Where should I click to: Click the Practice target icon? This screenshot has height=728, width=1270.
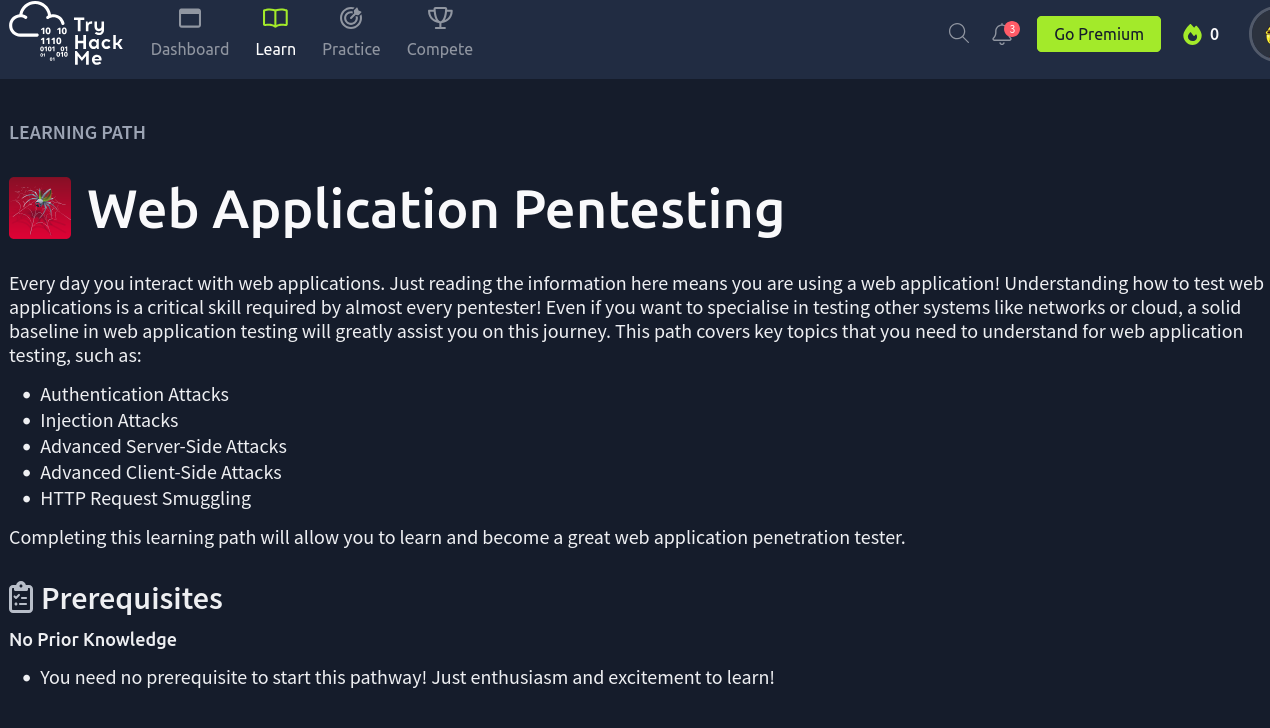pyautogui.click(x=351, y=18)
